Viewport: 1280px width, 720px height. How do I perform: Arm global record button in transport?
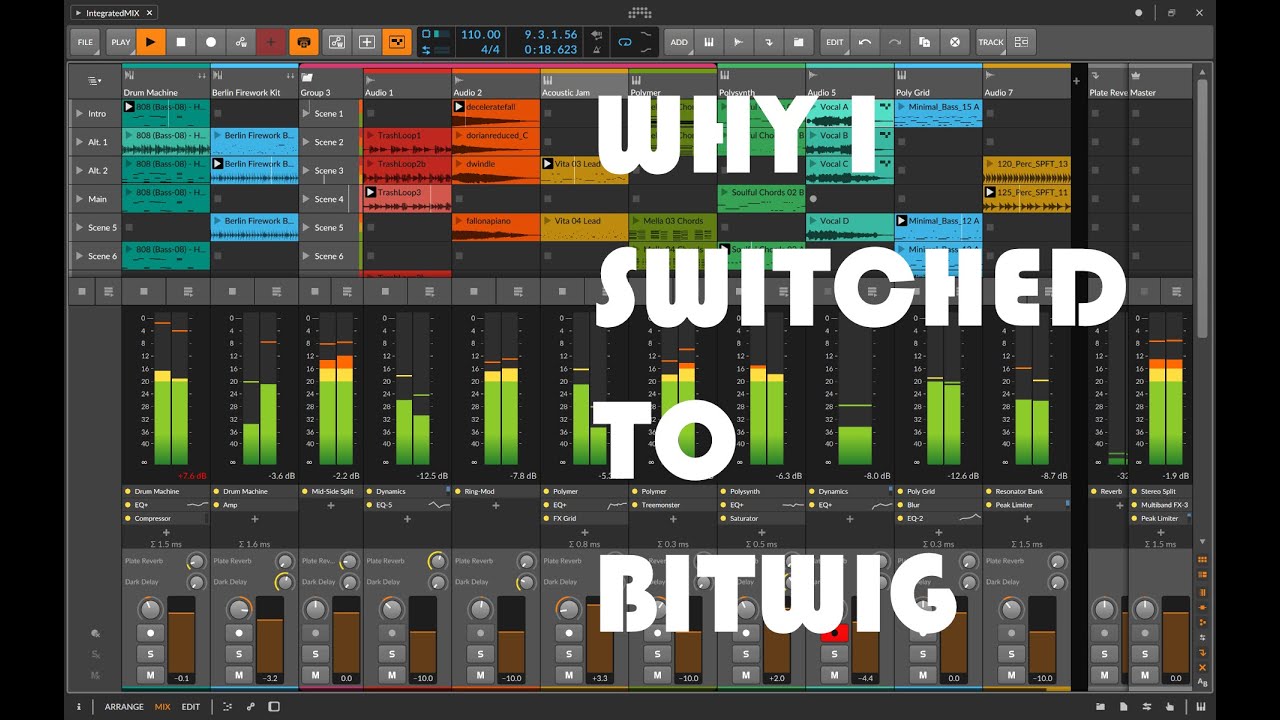211,42
